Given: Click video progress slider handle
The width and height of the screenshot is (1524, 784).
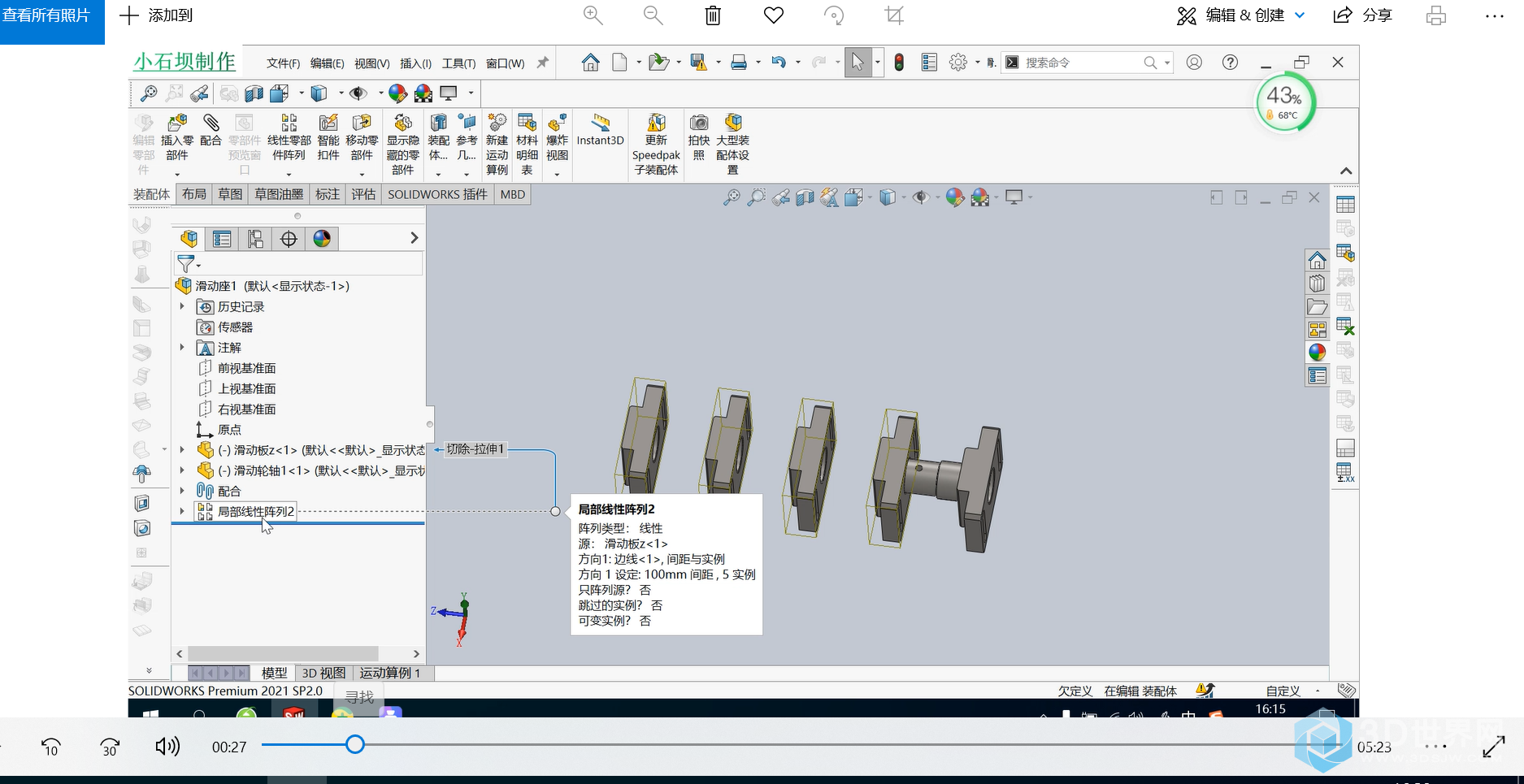Looking at the screenshot, I should pyautogui.click(x=354, y=744).
